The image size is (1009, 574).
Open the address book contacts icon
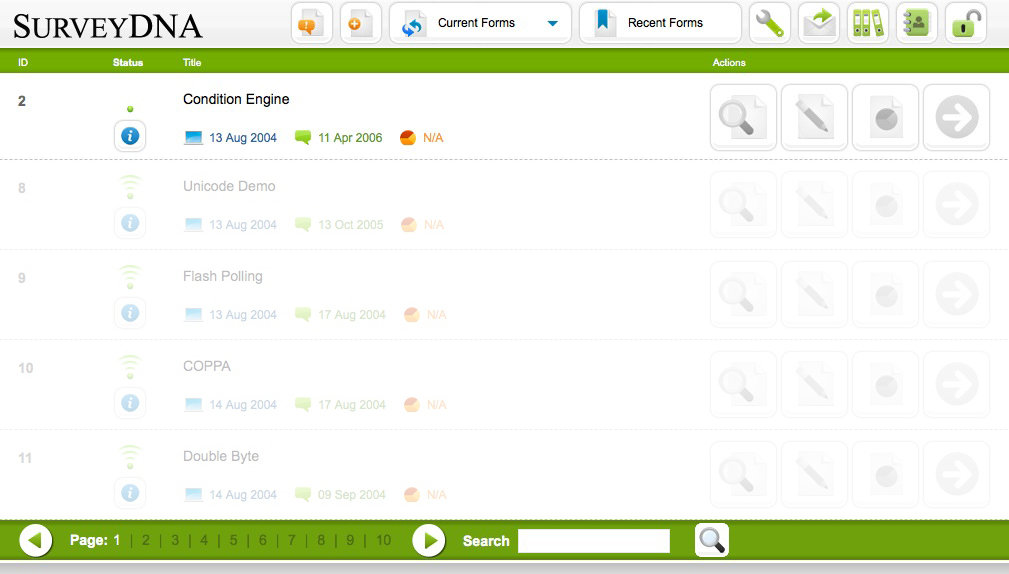pyautogui.click(x=916, y=23)
